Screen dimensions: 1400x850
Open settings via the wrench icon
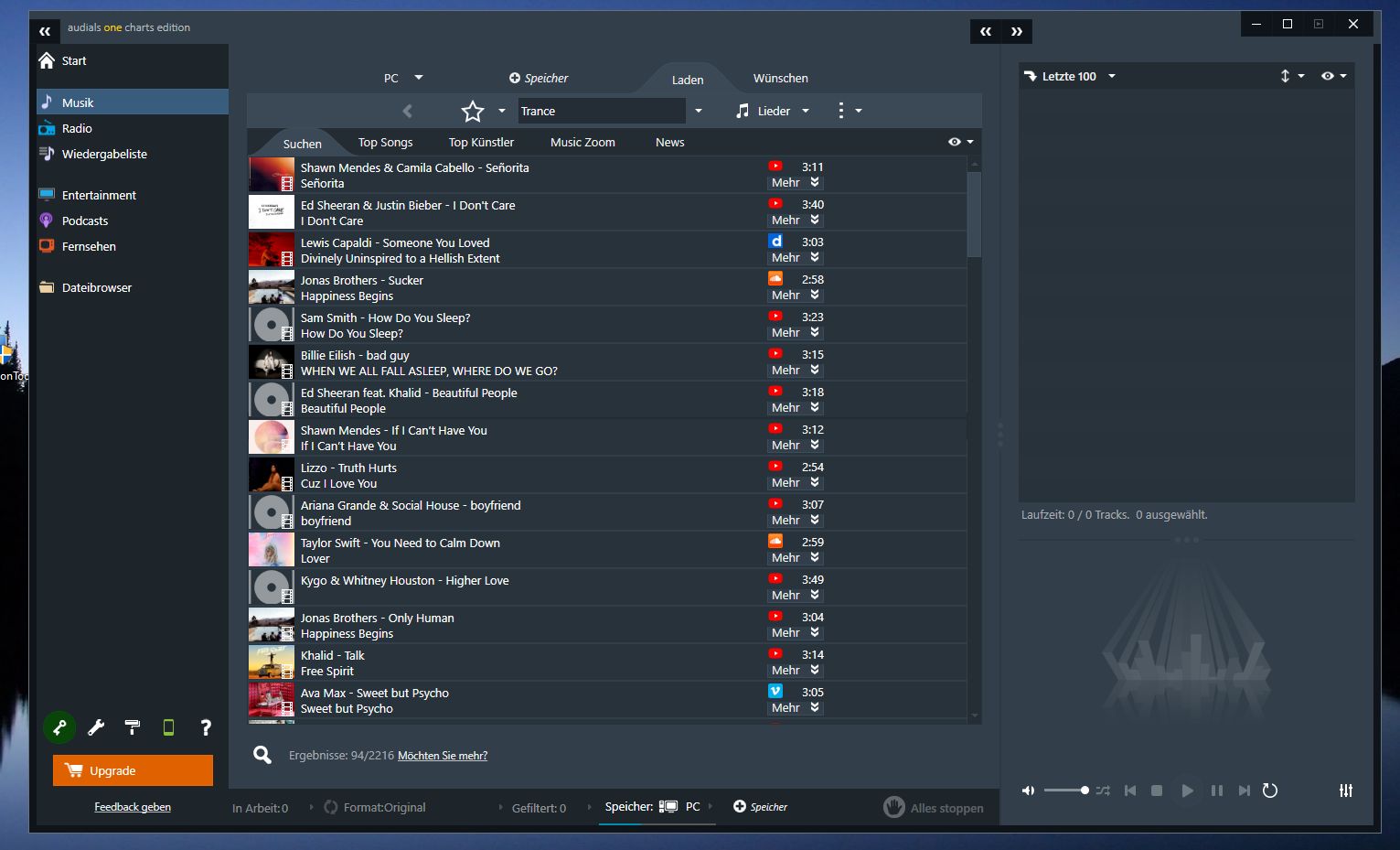(96, 727)
